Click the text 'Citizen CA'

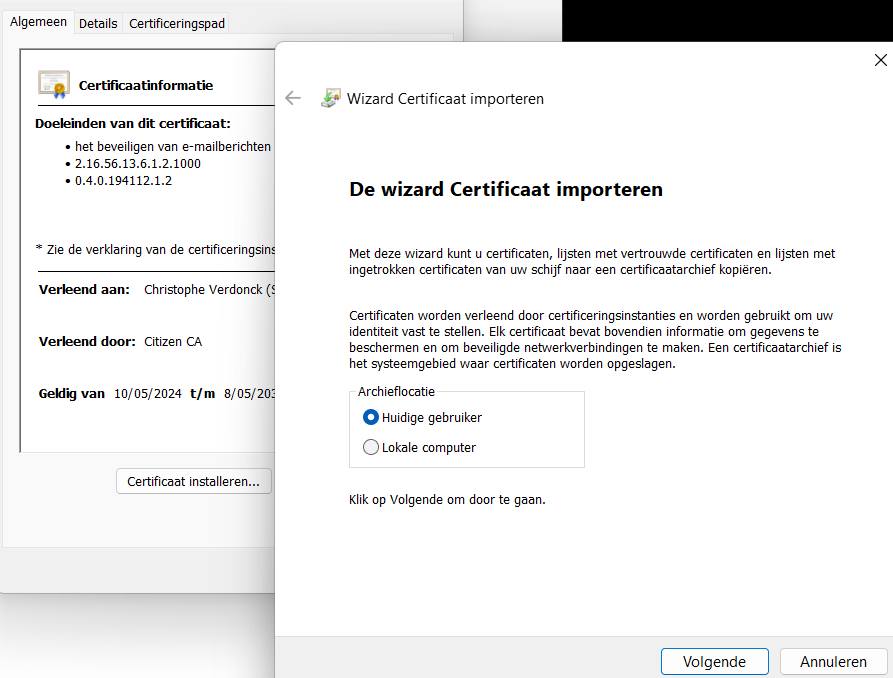coord(173,341)
